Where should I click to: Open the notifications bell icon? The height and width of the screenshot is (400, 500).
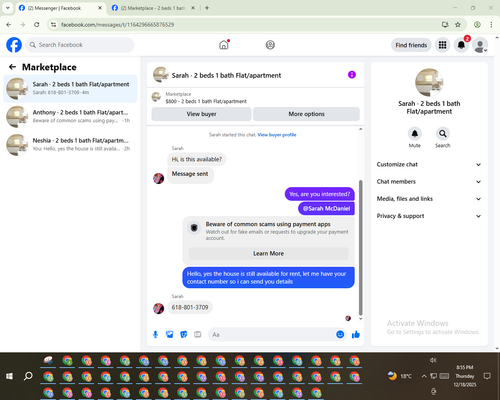pyautogui.click(x=461, y=45)
